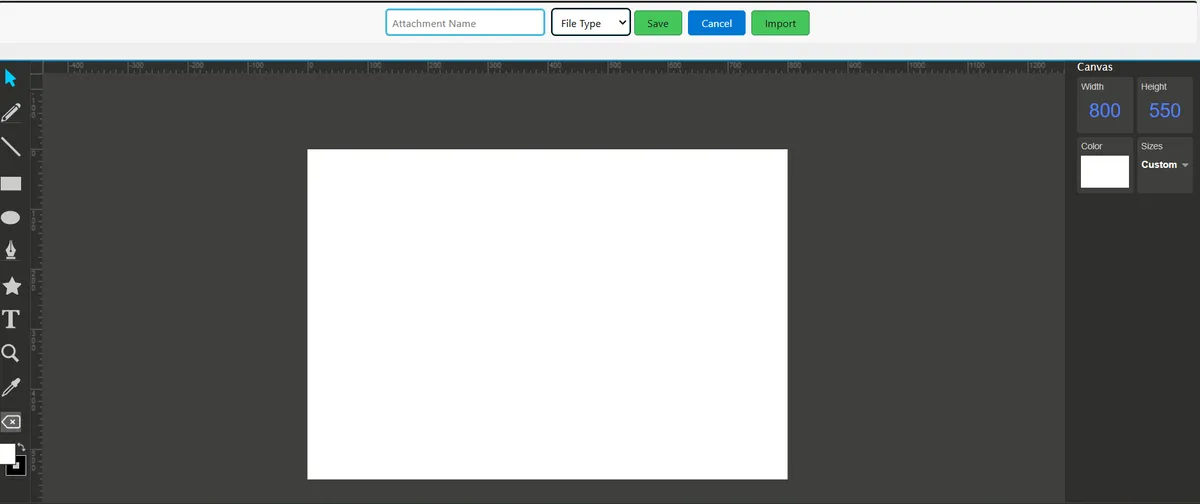This screenshot has width=1200, height=504.
Task: Open the white fill color swatch
Action: click(x=6, y=454)
